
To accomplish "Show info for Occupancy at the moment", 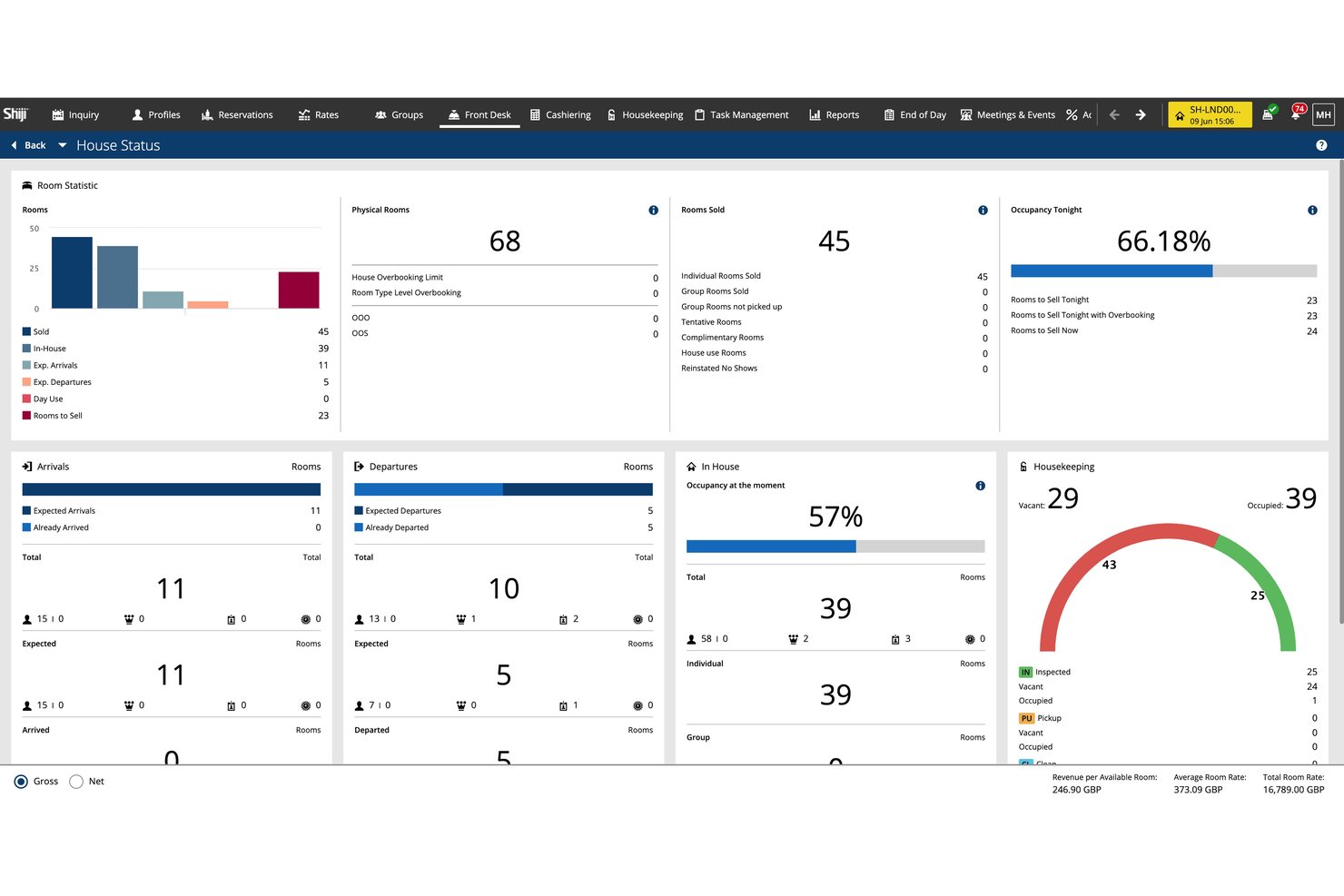I will tap(980, 486).
